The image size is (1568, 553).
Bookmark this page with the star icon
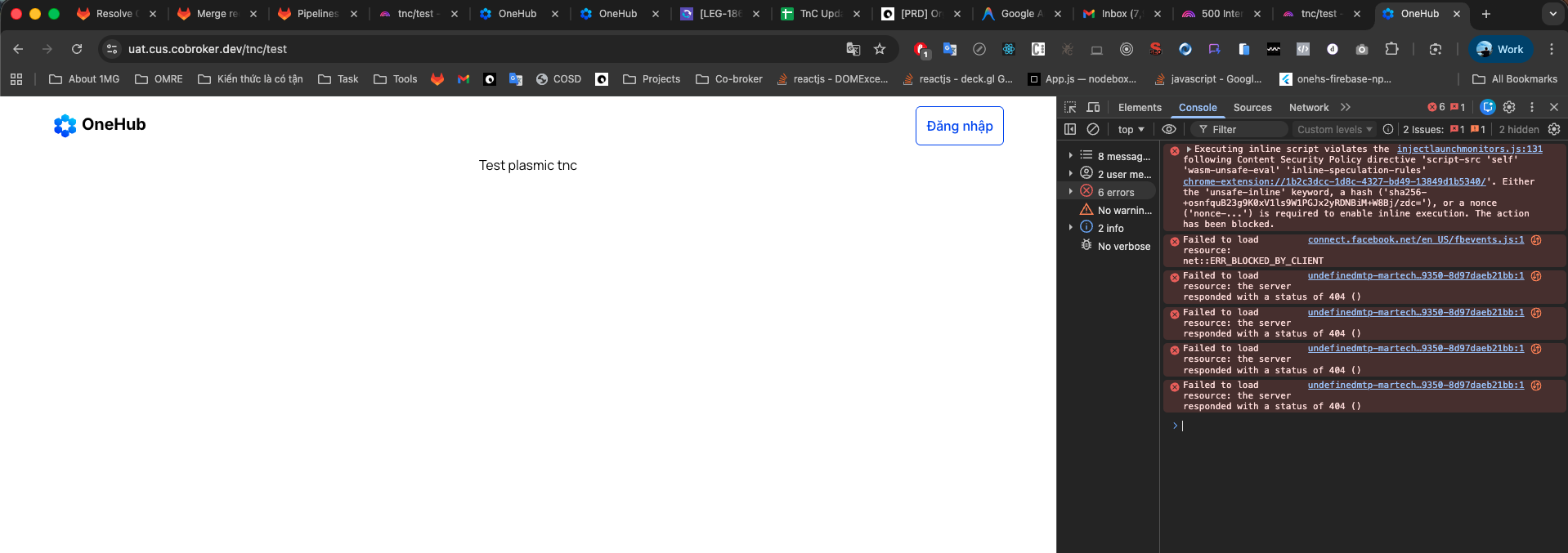(x=880, y=49)
